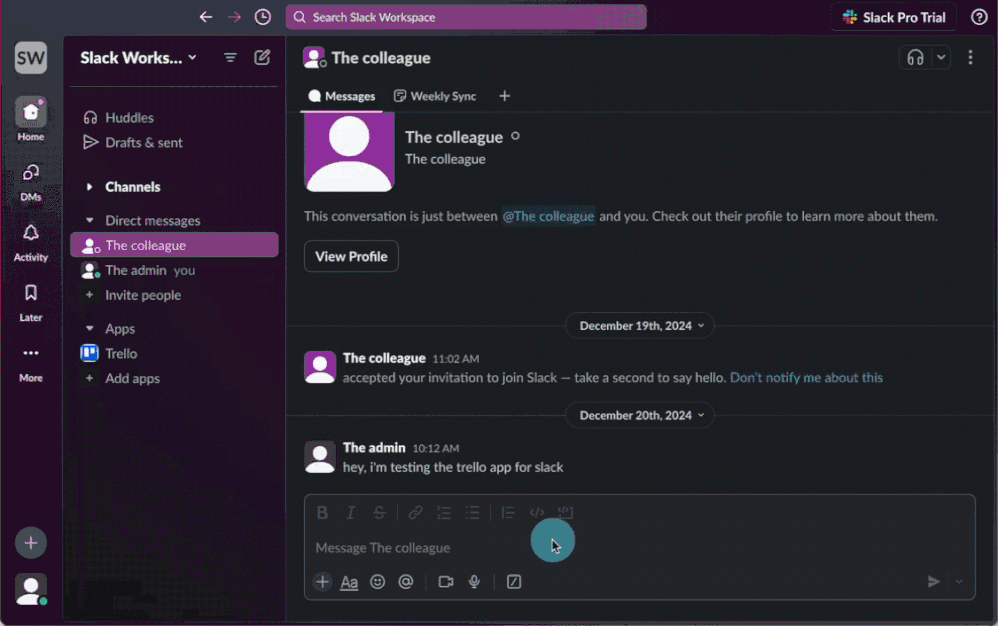Viewport: 998px width, 626px height.
Task: Record an audio clip with the microphone
Action: point(474,581)
